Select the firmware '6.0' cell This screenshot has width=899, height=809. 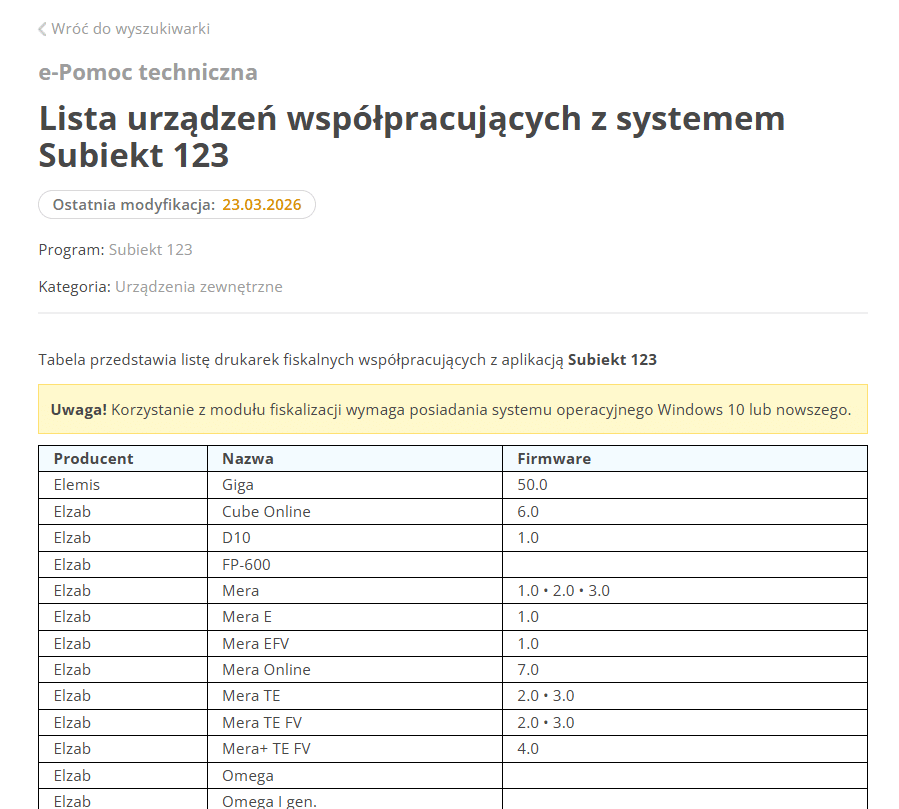[x=685, y=511]
